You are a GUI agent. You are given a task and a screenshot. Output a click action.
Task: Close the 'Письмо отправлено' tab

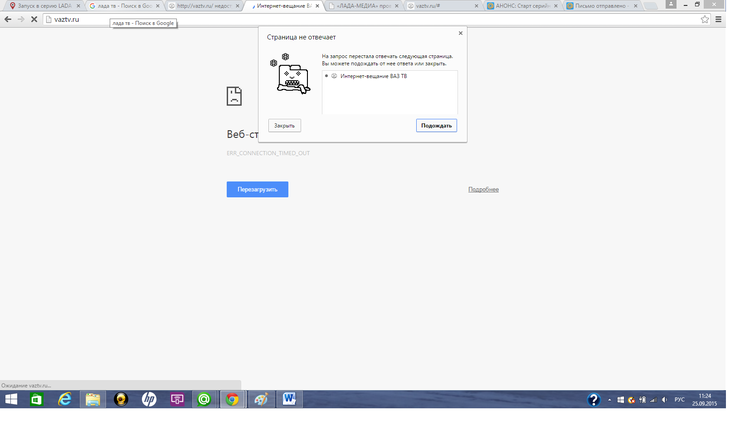(x=635, y=6)
